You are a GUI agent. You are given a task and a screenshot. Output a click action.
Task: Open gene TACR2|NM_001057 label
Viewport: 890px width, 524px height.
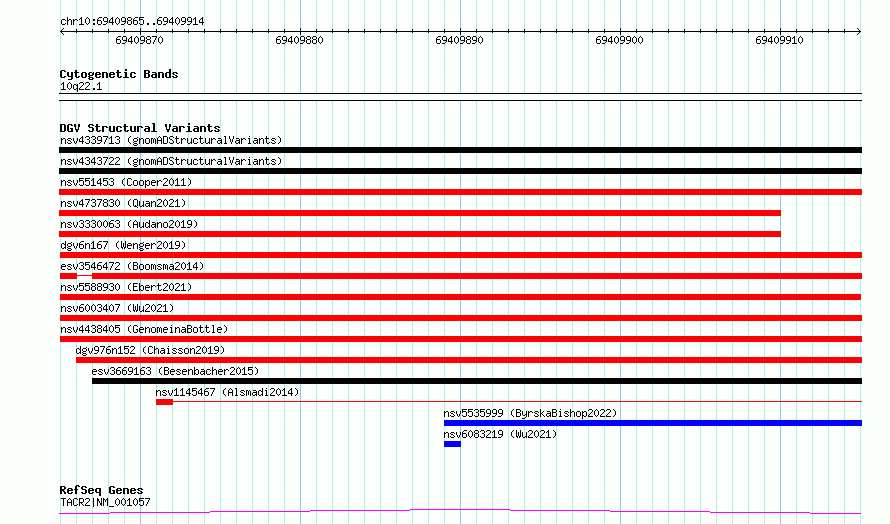(x=105, y=502)
